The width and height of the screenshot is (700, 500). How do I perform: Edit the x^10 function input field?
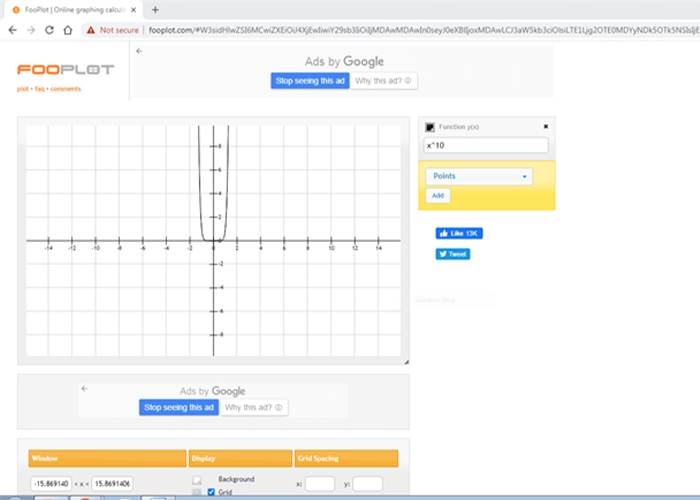click(486, 146)
